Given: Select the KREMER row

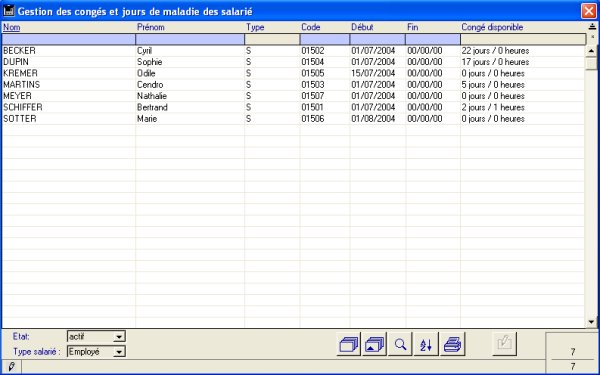Looking at the screenshot, I should 293,73.
